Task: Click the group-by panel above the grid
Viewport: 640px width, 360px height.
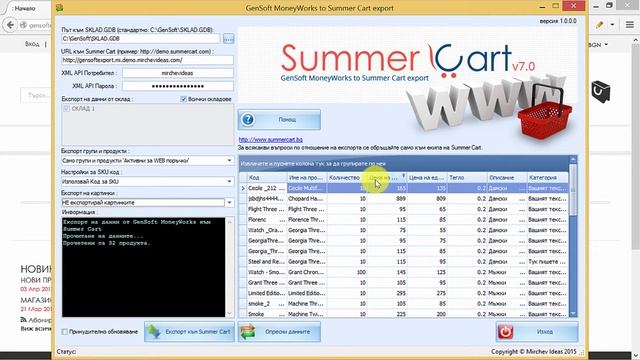Action: 404,164
